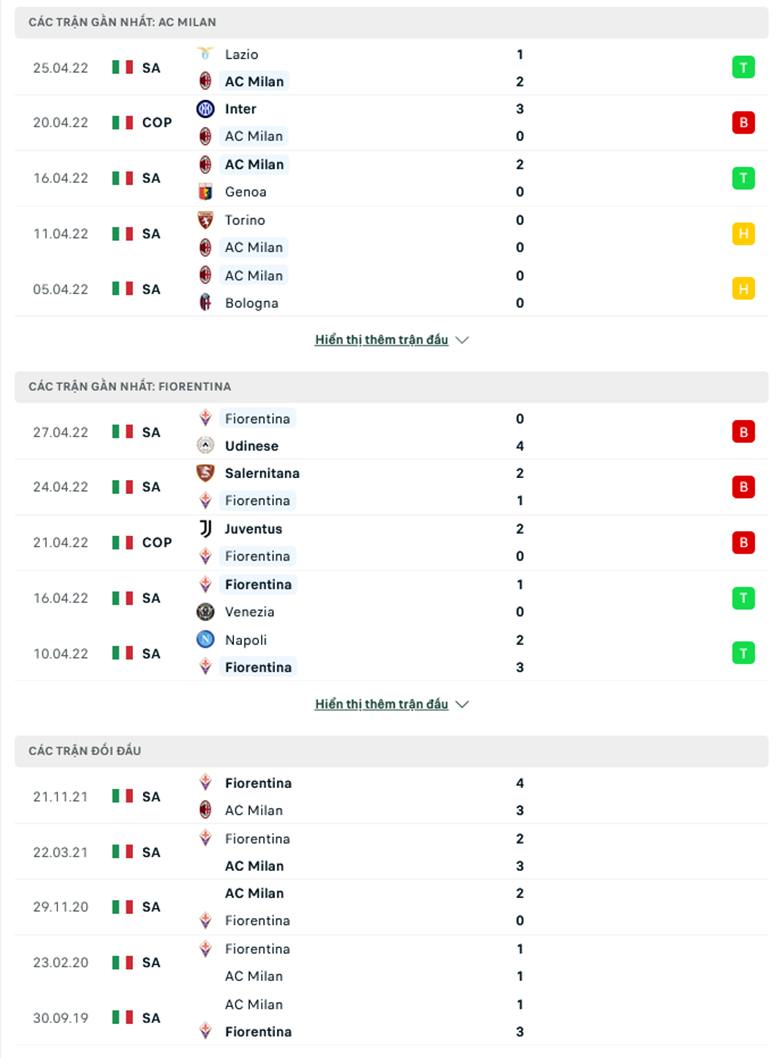Screen dimensions: 780x1058
Task: Click the Juventus logo icon
Action: [205, 528]
